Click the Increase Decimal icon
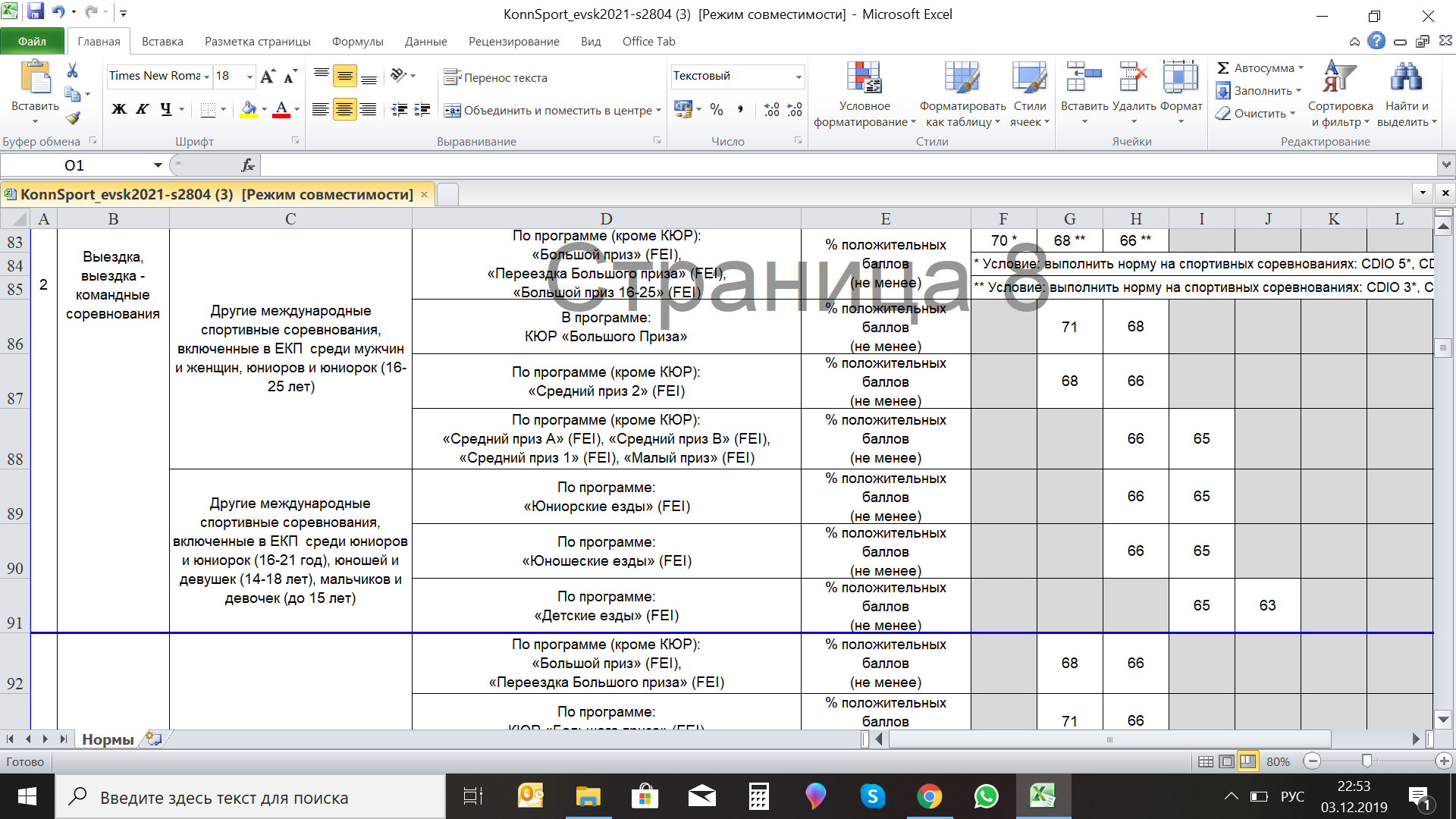 [771, 110]
